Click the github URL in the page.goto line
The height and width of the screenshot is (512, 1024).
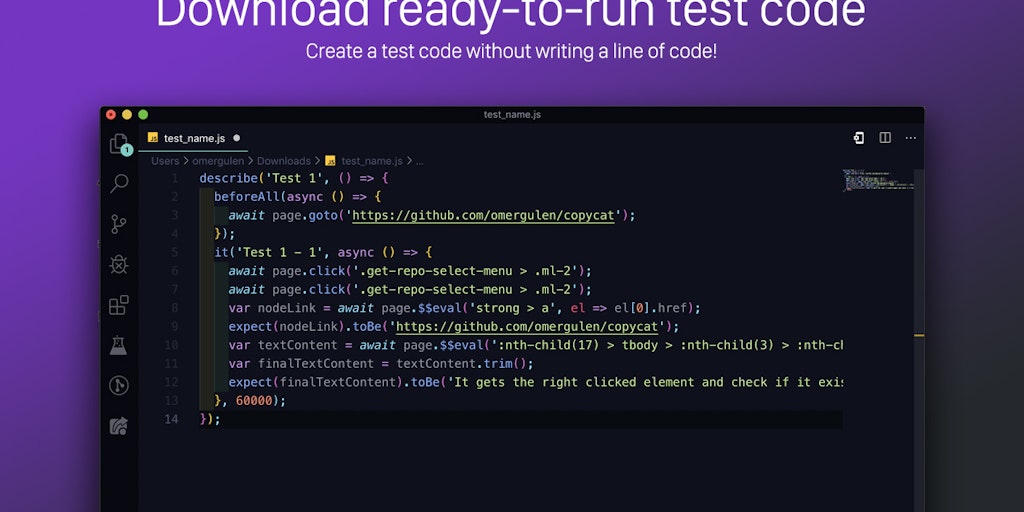click(x=483, y=215)
